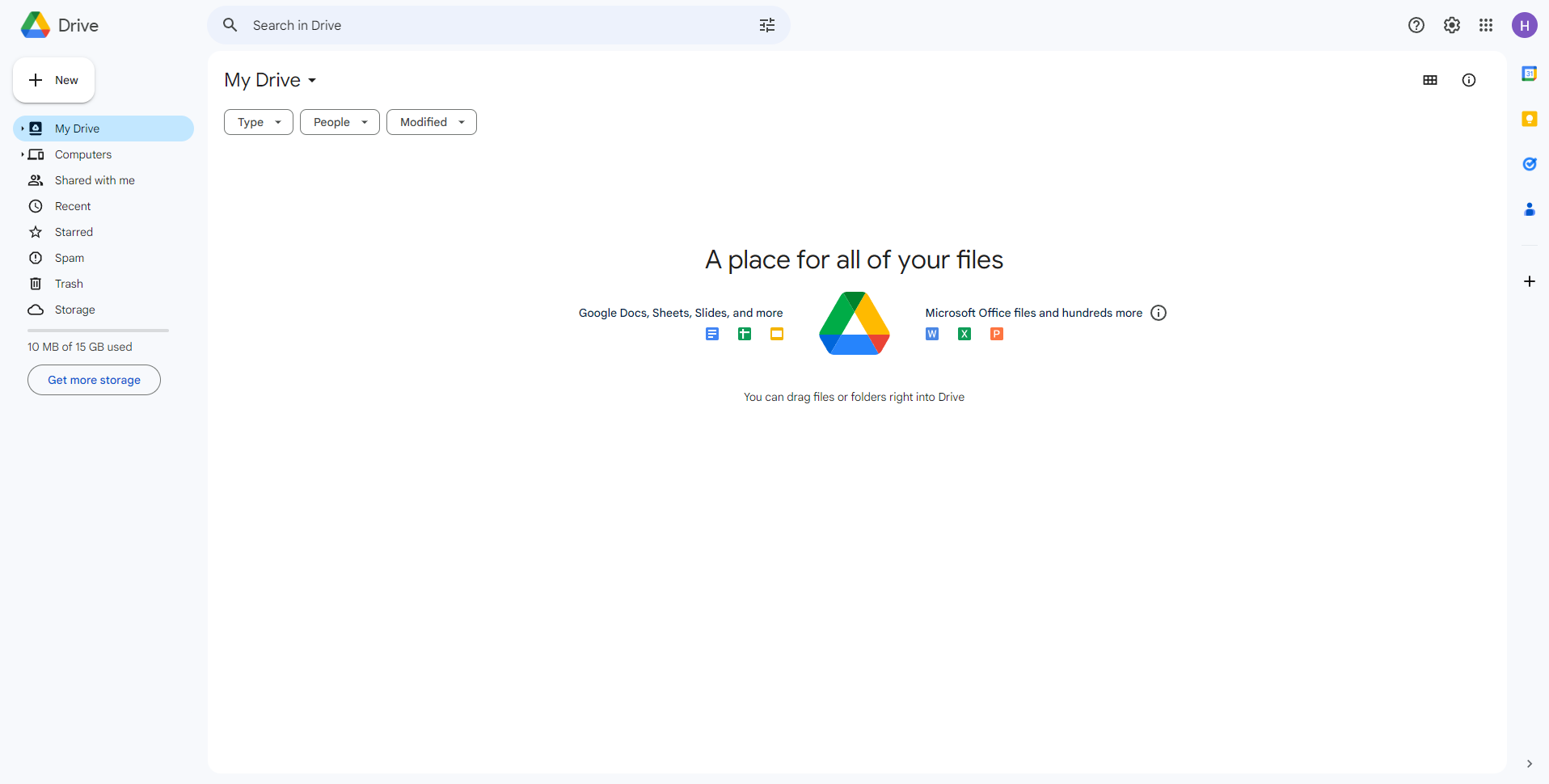The image size is (1549, 784).
Task: Click 'A place for all of your files'
Action: coord(855,259)
